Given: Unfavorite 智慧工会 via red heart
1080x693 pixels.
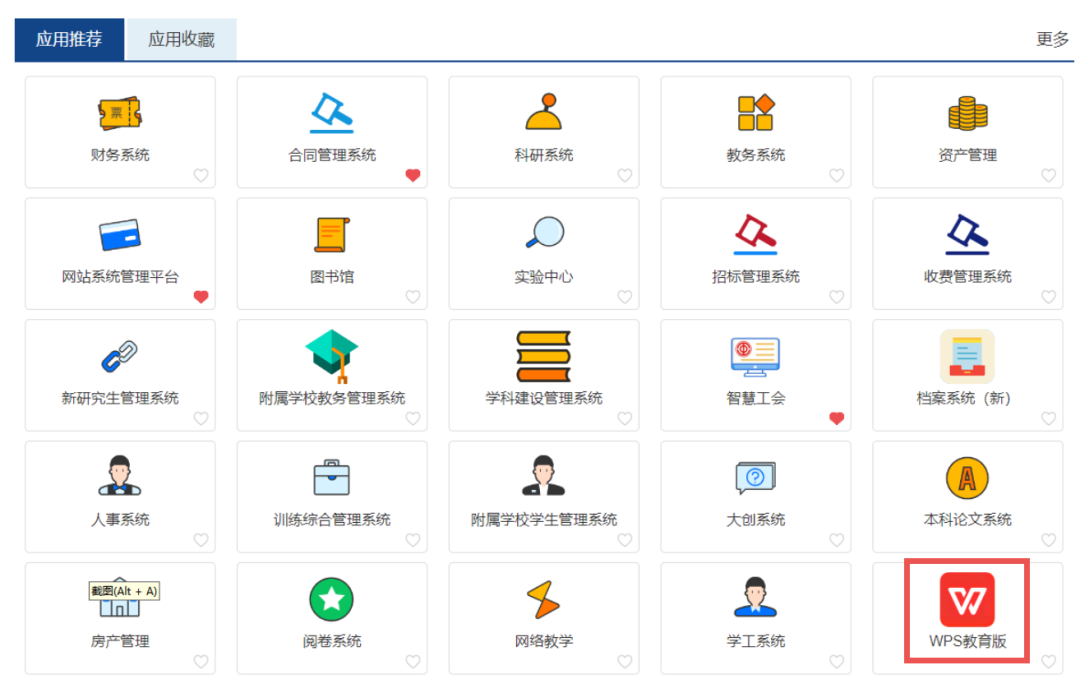Looking at the screenshot, I should 837,418.
